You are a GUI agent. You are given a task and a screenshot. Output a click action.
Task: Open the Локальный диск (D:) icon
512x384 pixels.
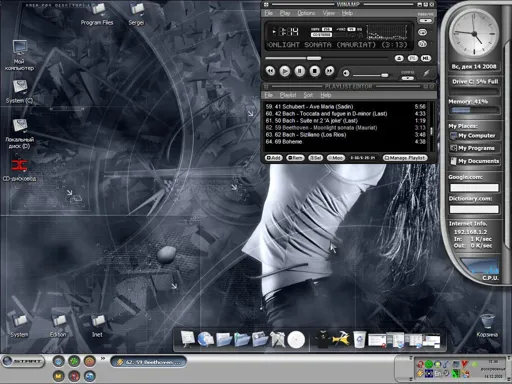click(19, 134)
